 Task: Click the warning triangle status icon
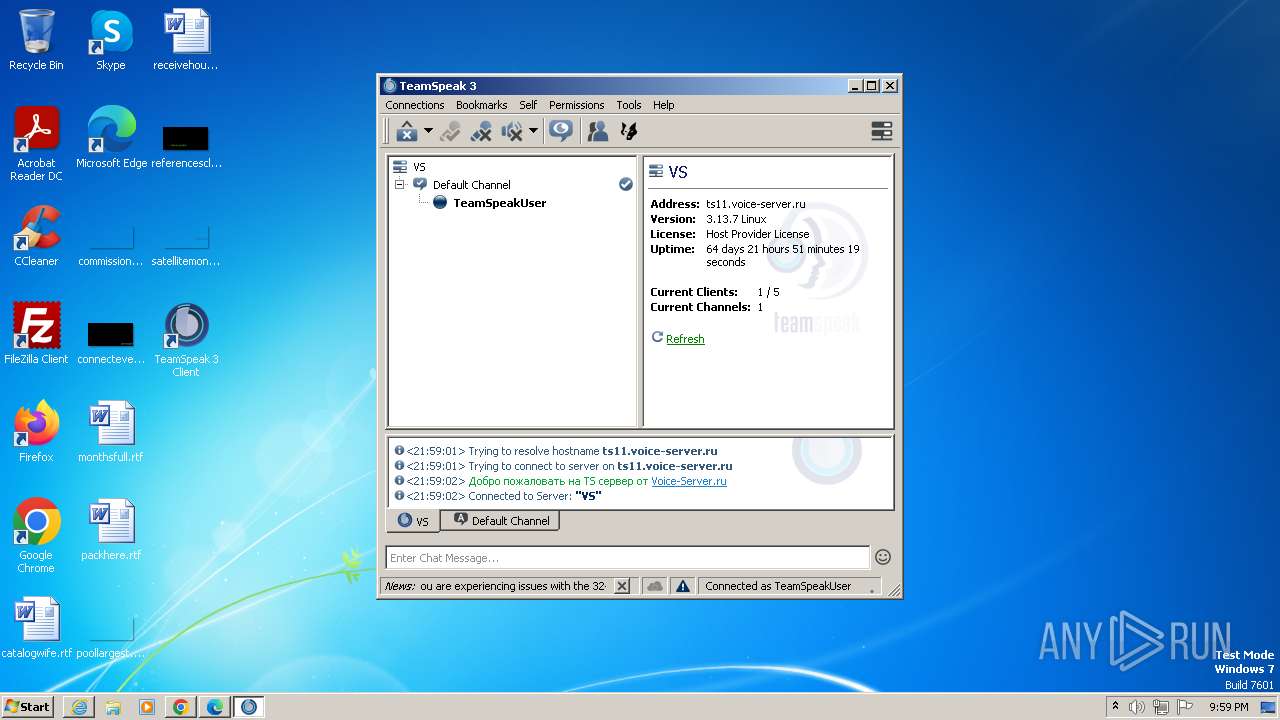pyautogui.click(x=682, y=586)
